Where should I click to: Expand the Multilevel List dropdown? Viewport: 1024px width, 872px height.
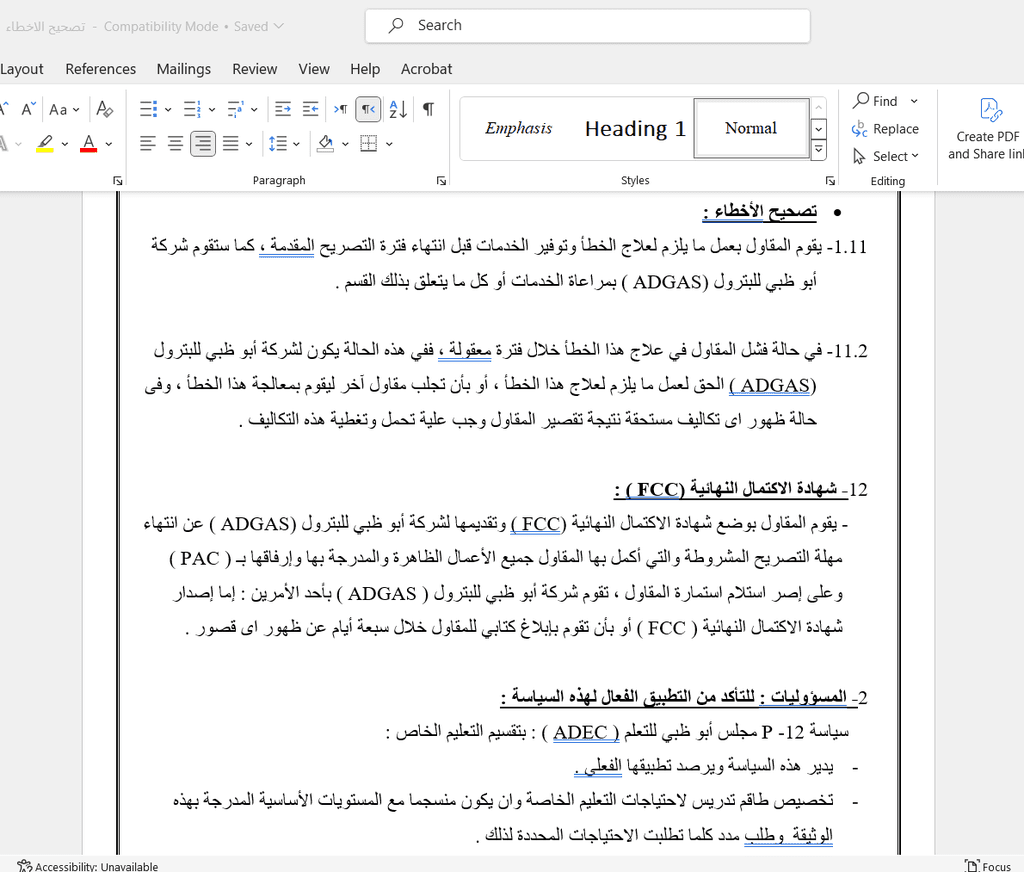pos(254,109)
